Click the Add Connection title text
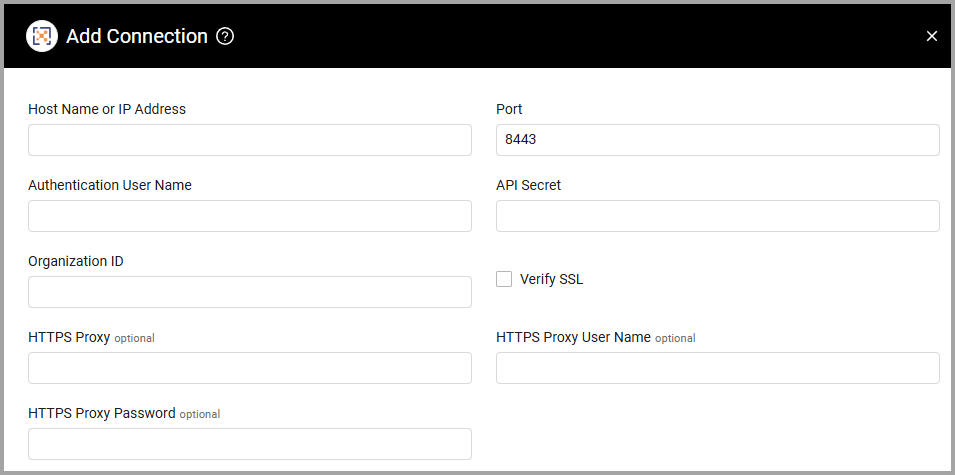Viewport: 955px width, 475px height. (x=137, y=37)
